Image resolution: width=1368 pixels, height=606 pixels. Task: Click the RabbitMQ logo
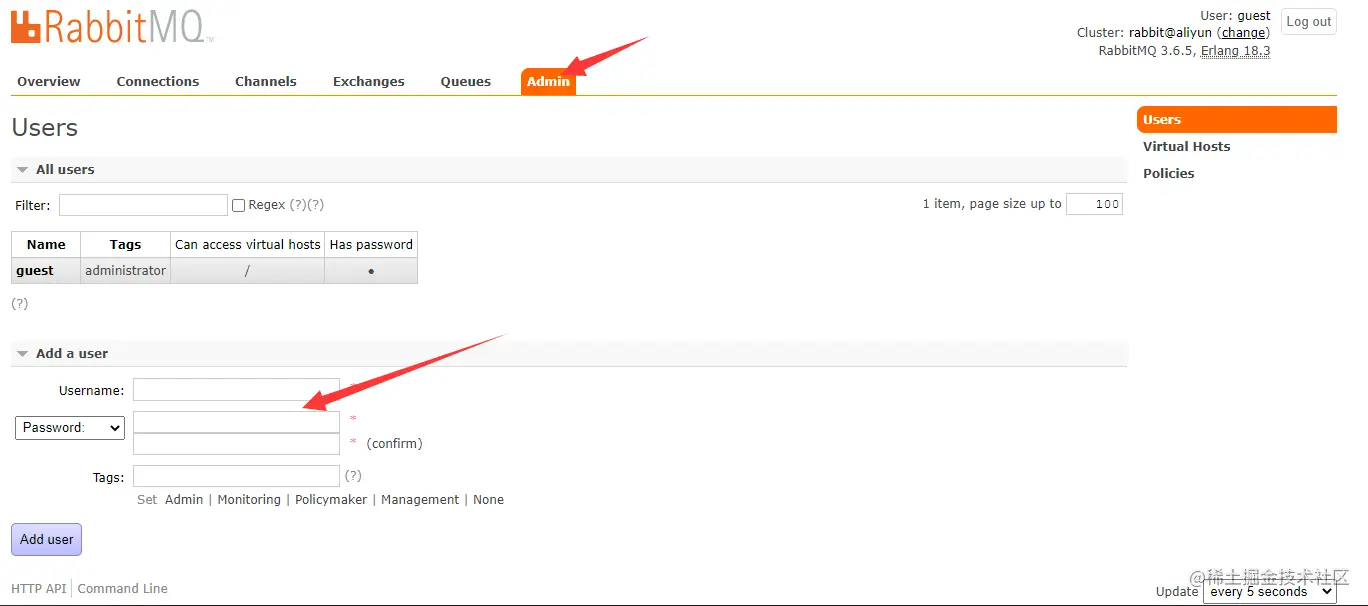(x=111, y=27)
